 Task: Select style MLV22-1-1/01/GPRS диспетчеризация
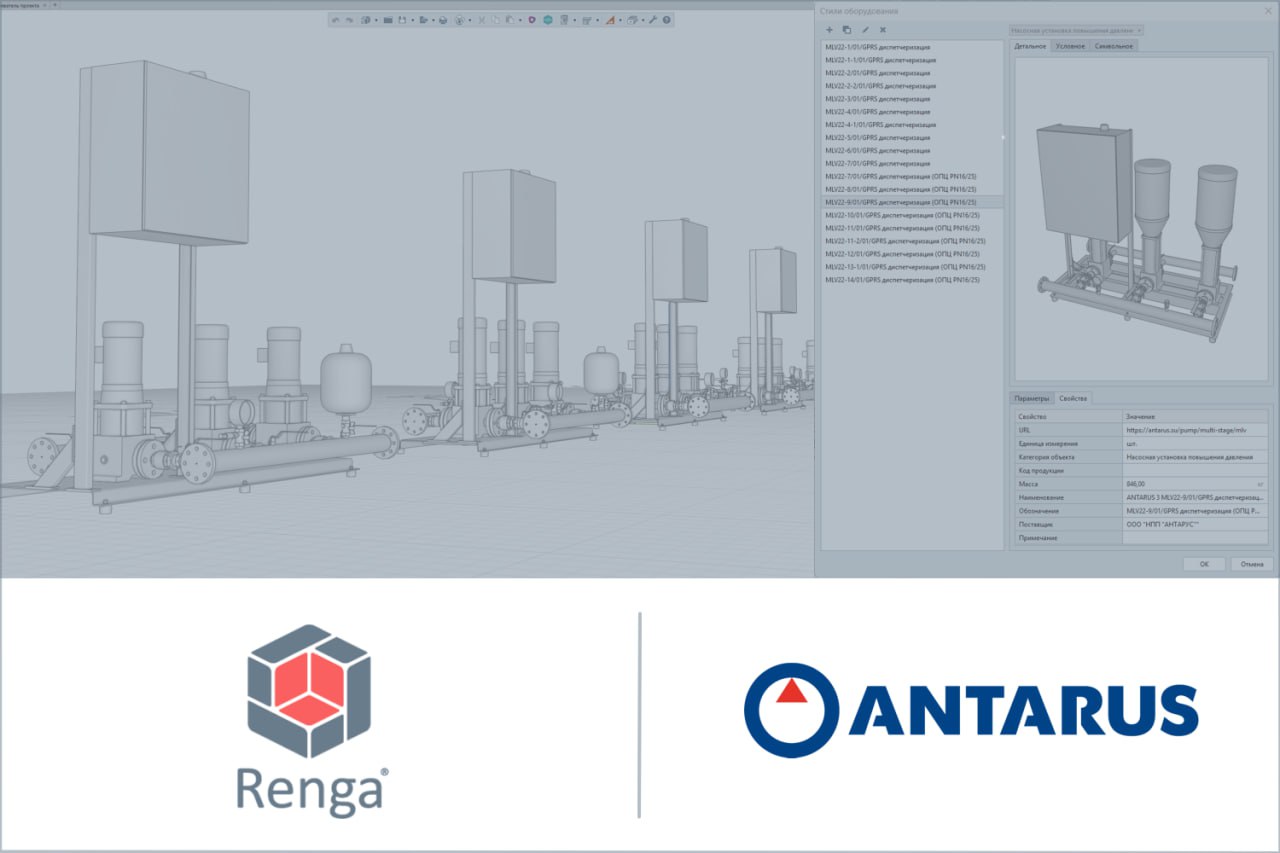click(x=912, y=60)
